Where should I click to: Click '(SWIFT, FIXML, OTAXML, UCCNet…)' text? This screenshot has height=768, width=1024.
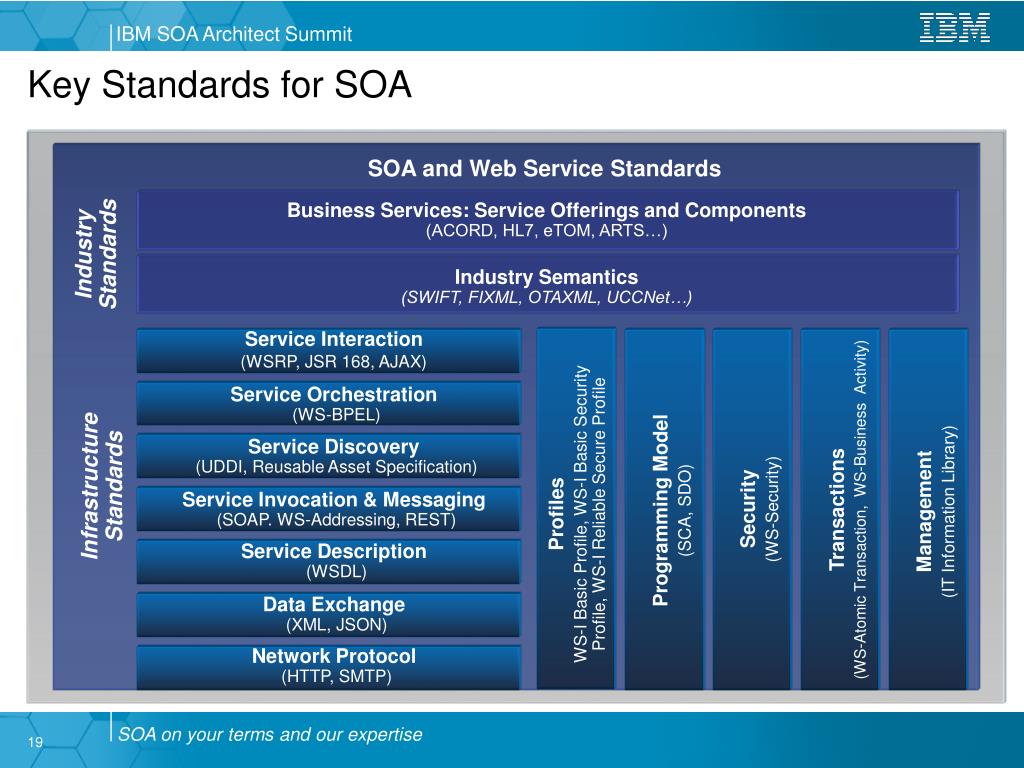547,298
